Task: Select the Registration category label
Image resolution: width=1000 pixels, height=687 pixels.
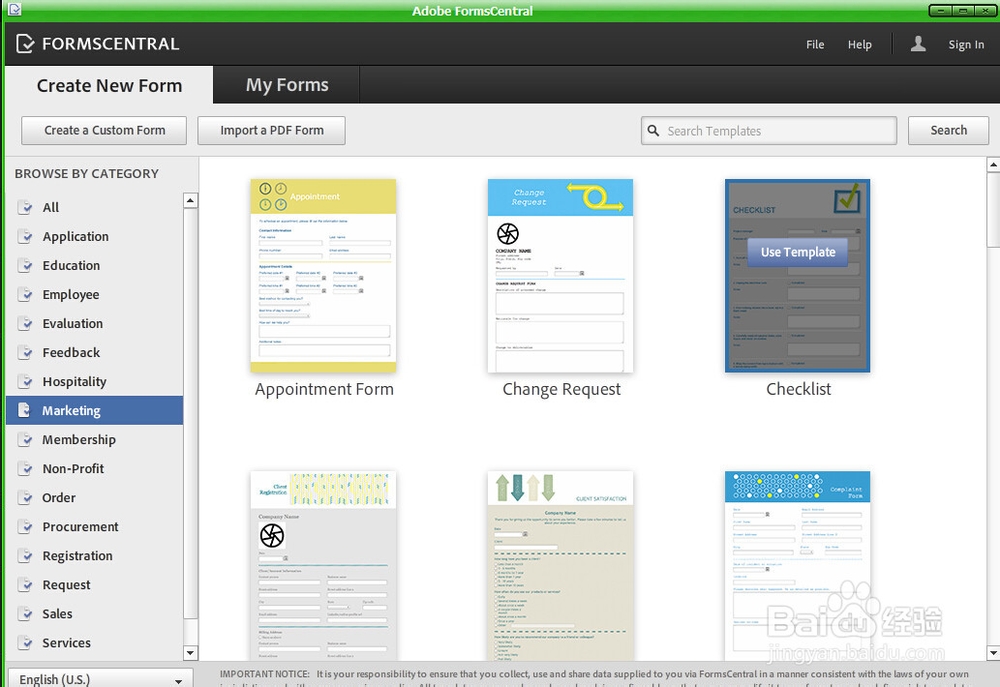Action: [77, 556]
